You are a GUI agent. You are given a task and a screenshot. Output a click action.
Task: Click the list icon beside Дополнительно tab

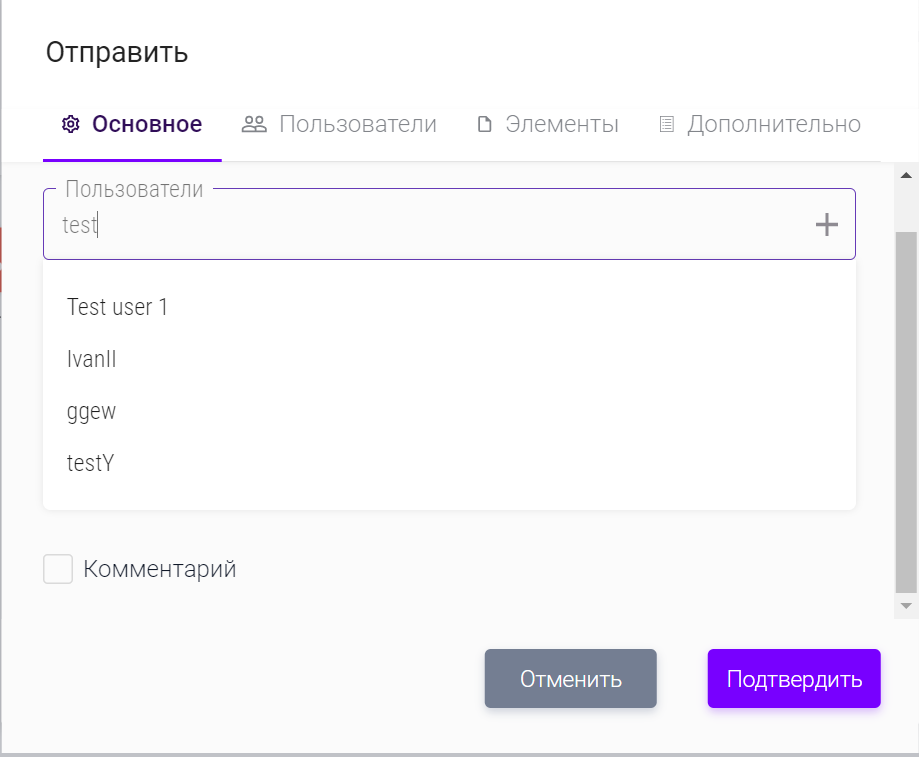coord(666,125)
